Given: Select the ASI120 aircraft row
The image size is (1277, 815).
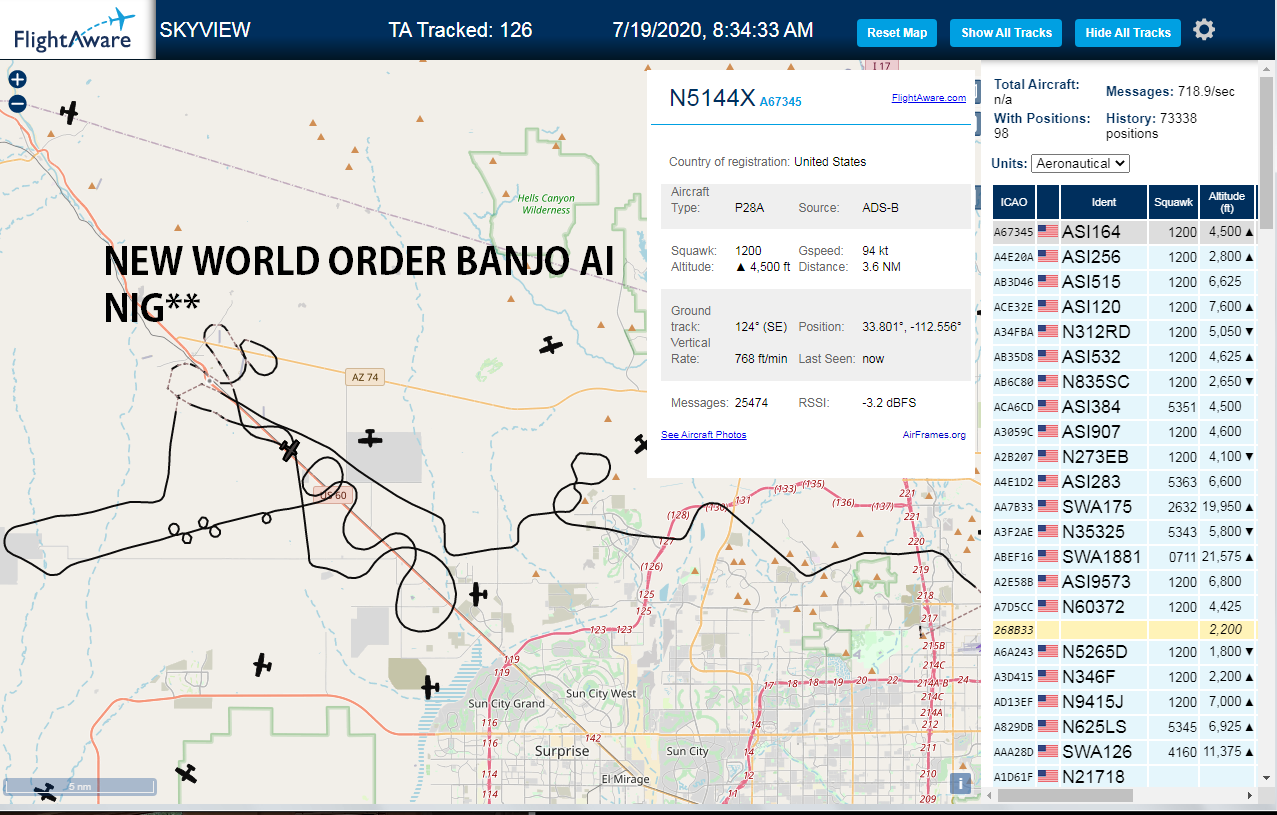Looking at the screenshot, I should coord(1123,306).
